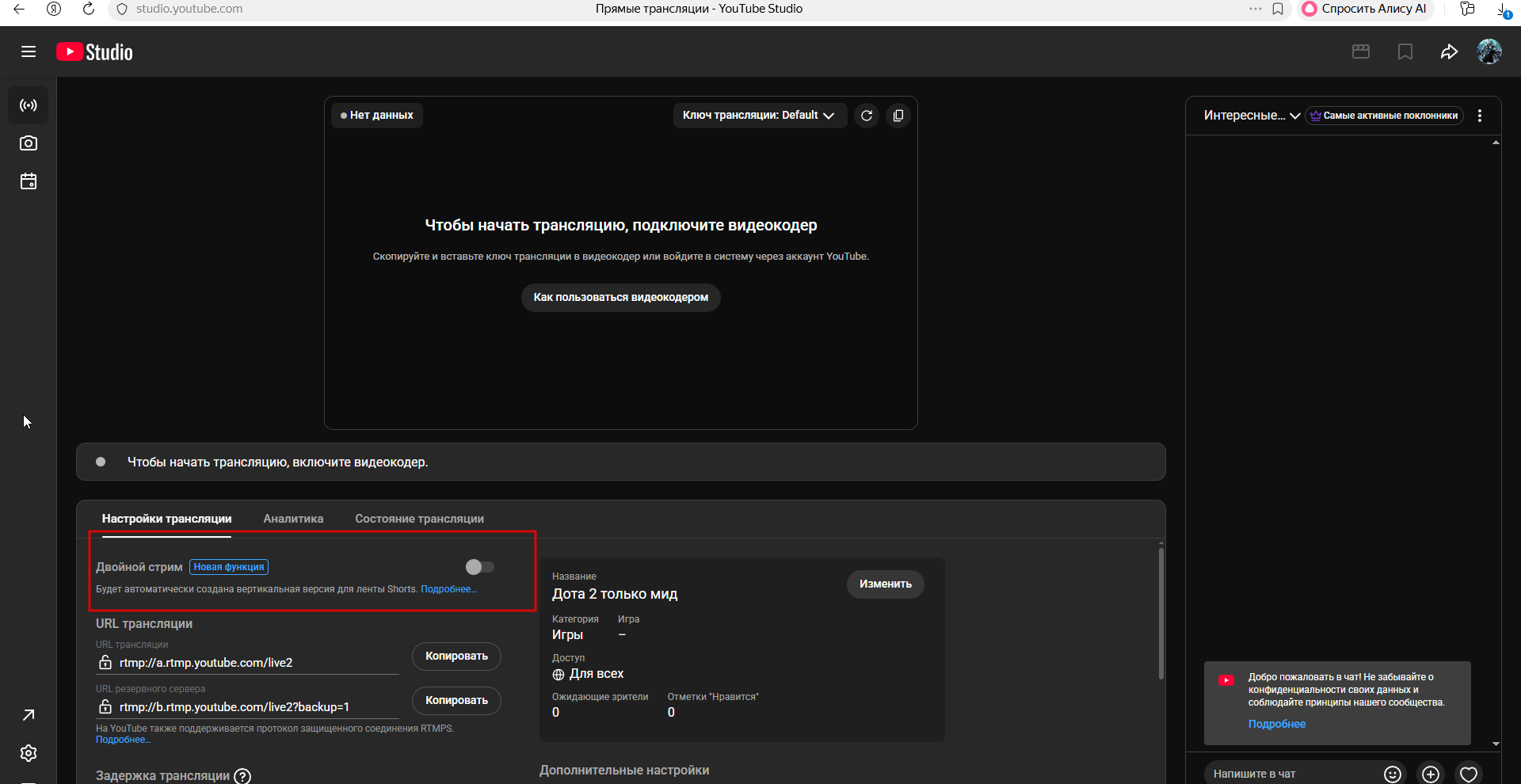
Task: Click the Игры category value
Action: 567,634
